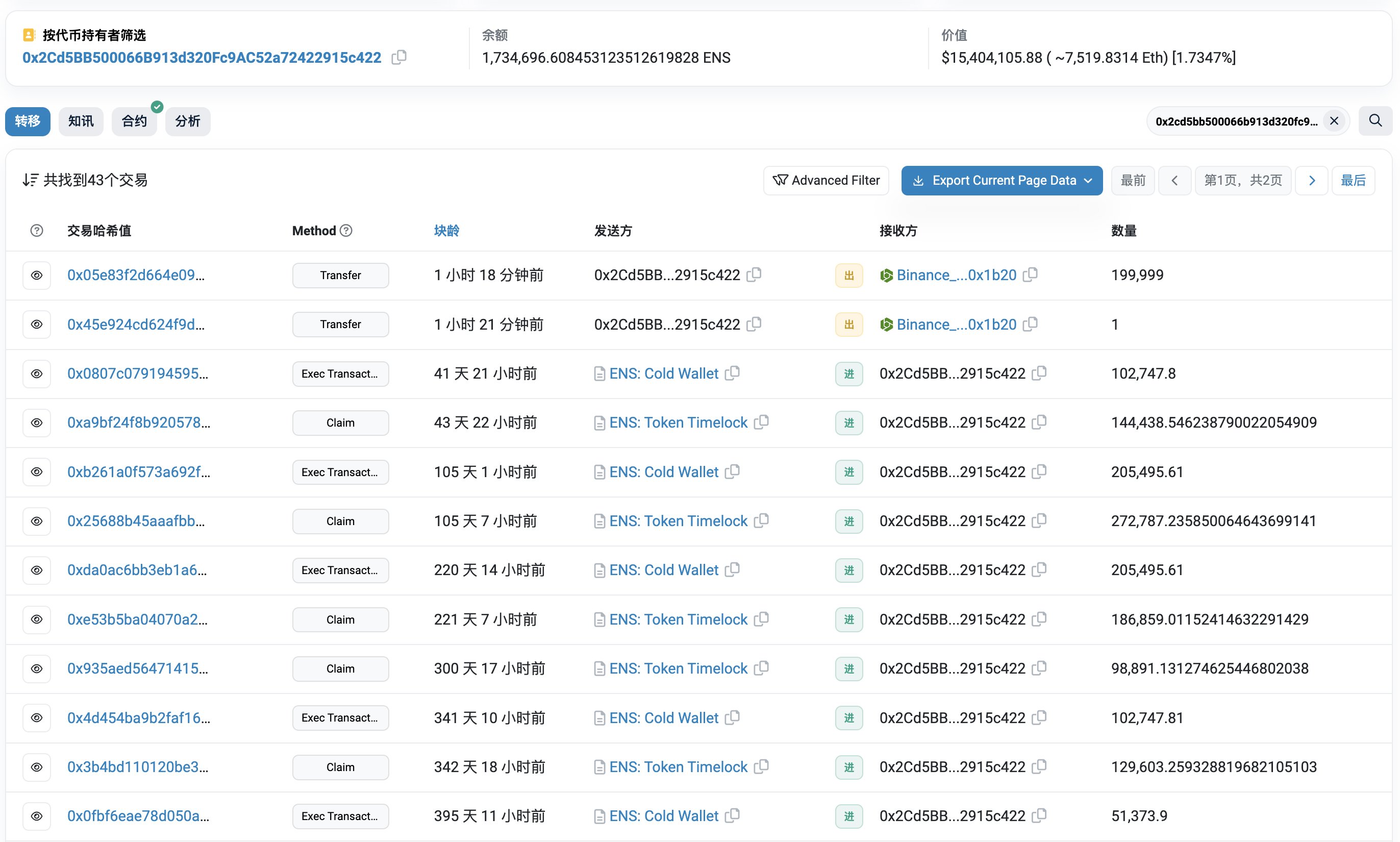The image size is (1400, 842).
Task: Open the Advanced Filter button
Action: tap(826, 181)
